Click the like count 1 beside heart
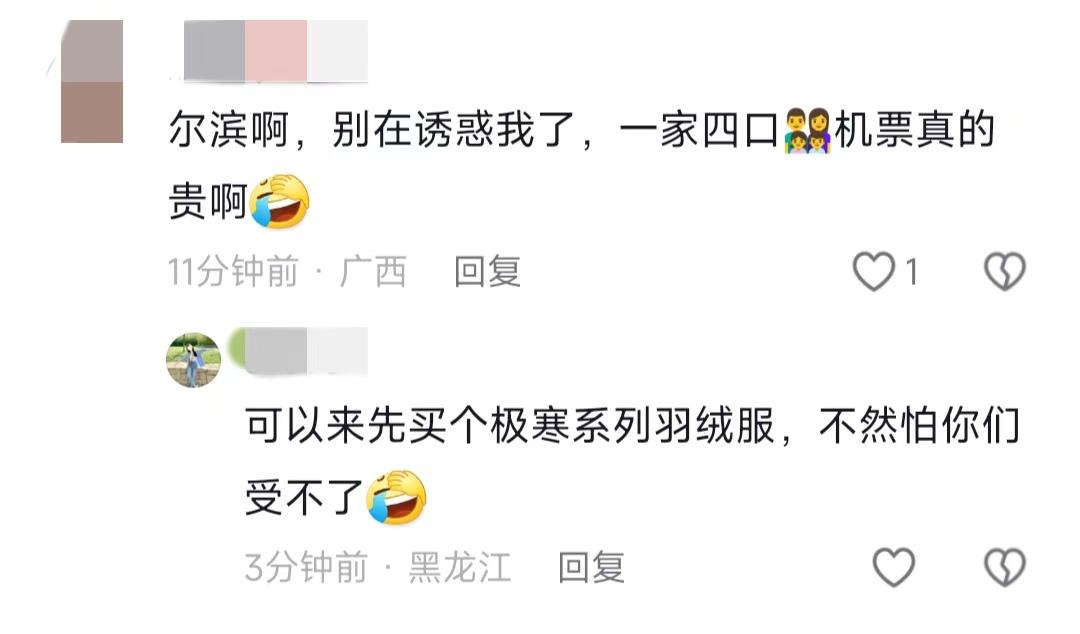This screenshot has width=1080, height=634. pos(911,272)
